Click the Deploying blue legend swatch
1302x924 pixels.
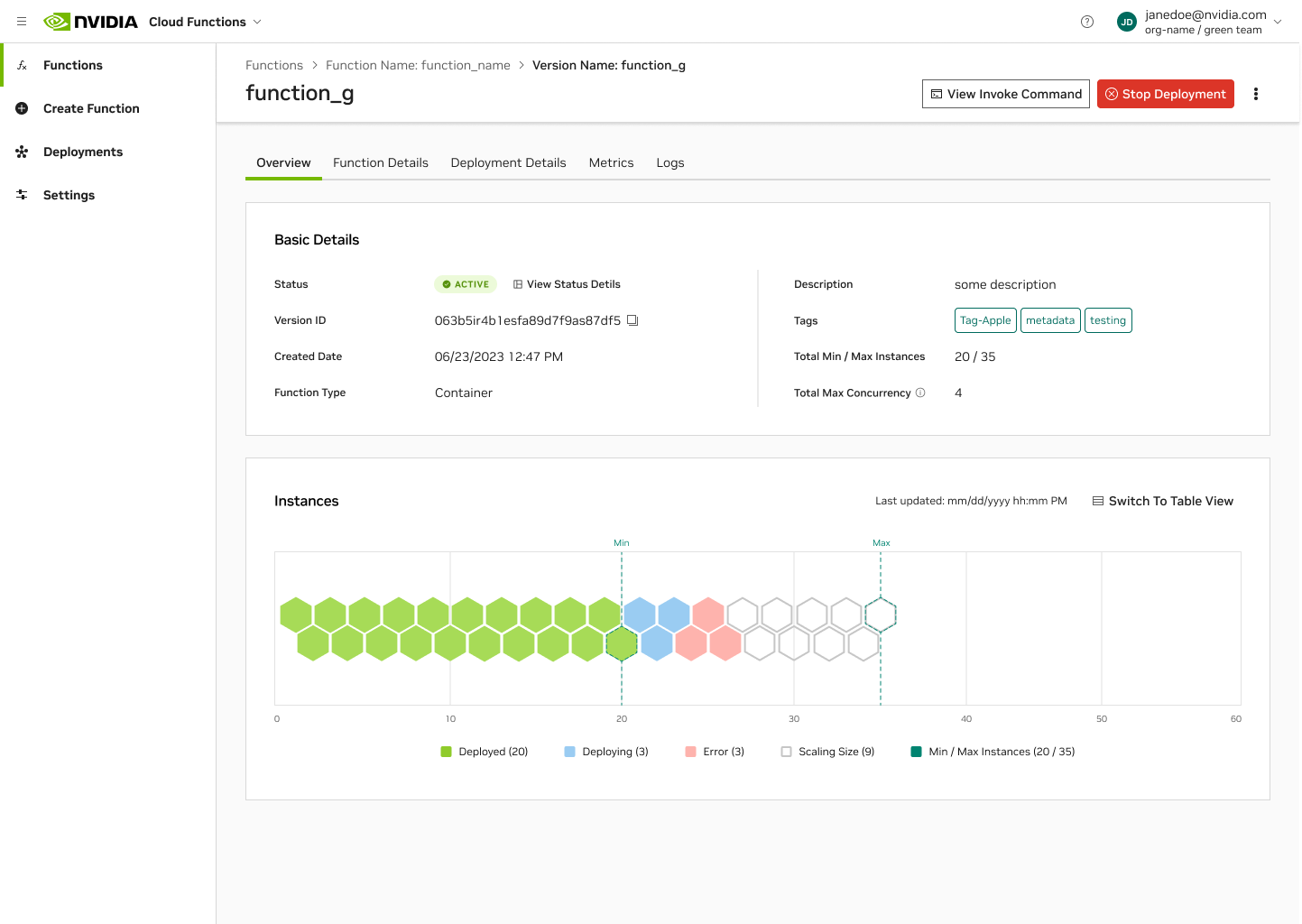(569, 752)
